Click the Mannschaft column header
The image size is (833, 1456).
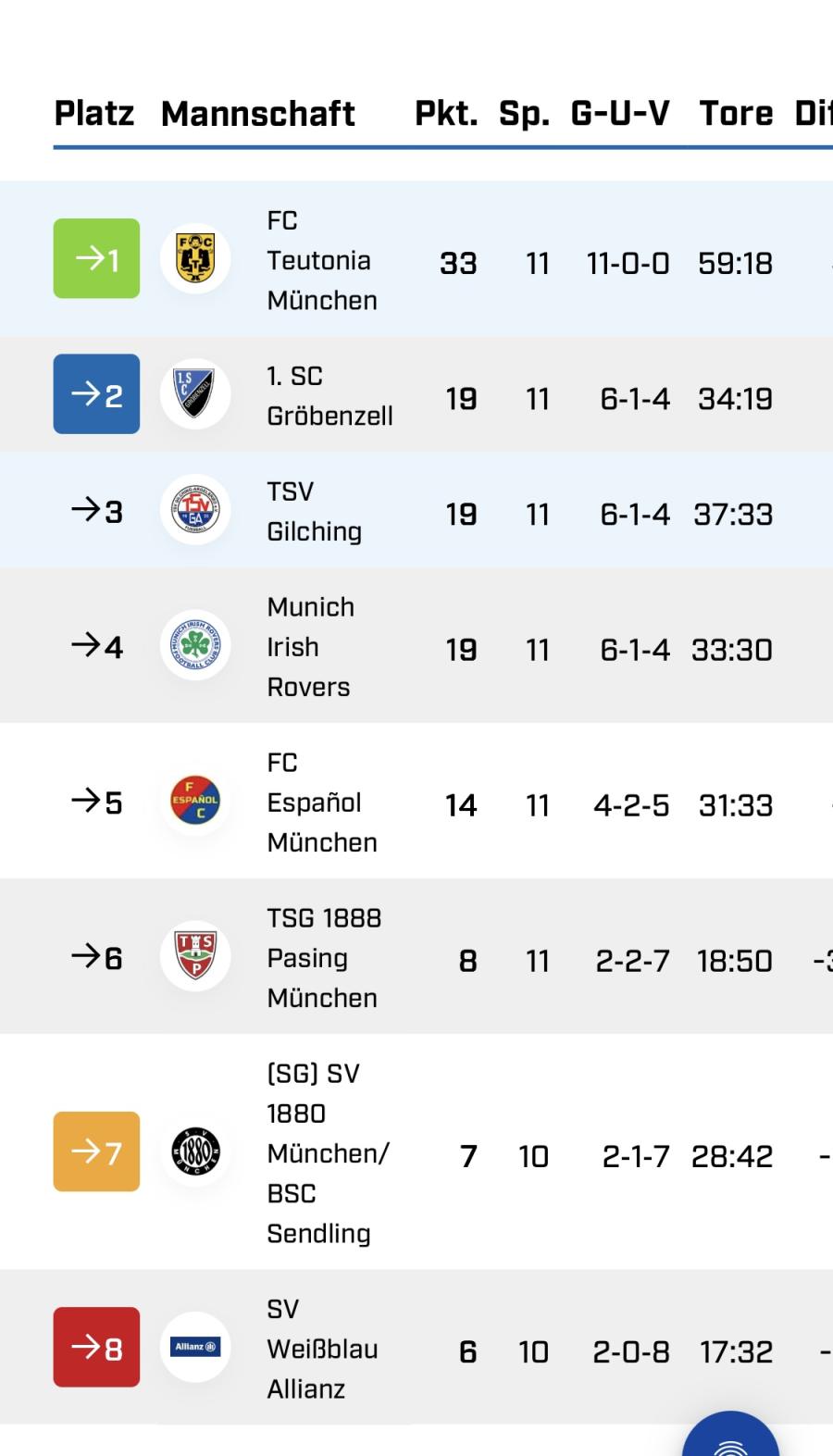click(257, 113)
